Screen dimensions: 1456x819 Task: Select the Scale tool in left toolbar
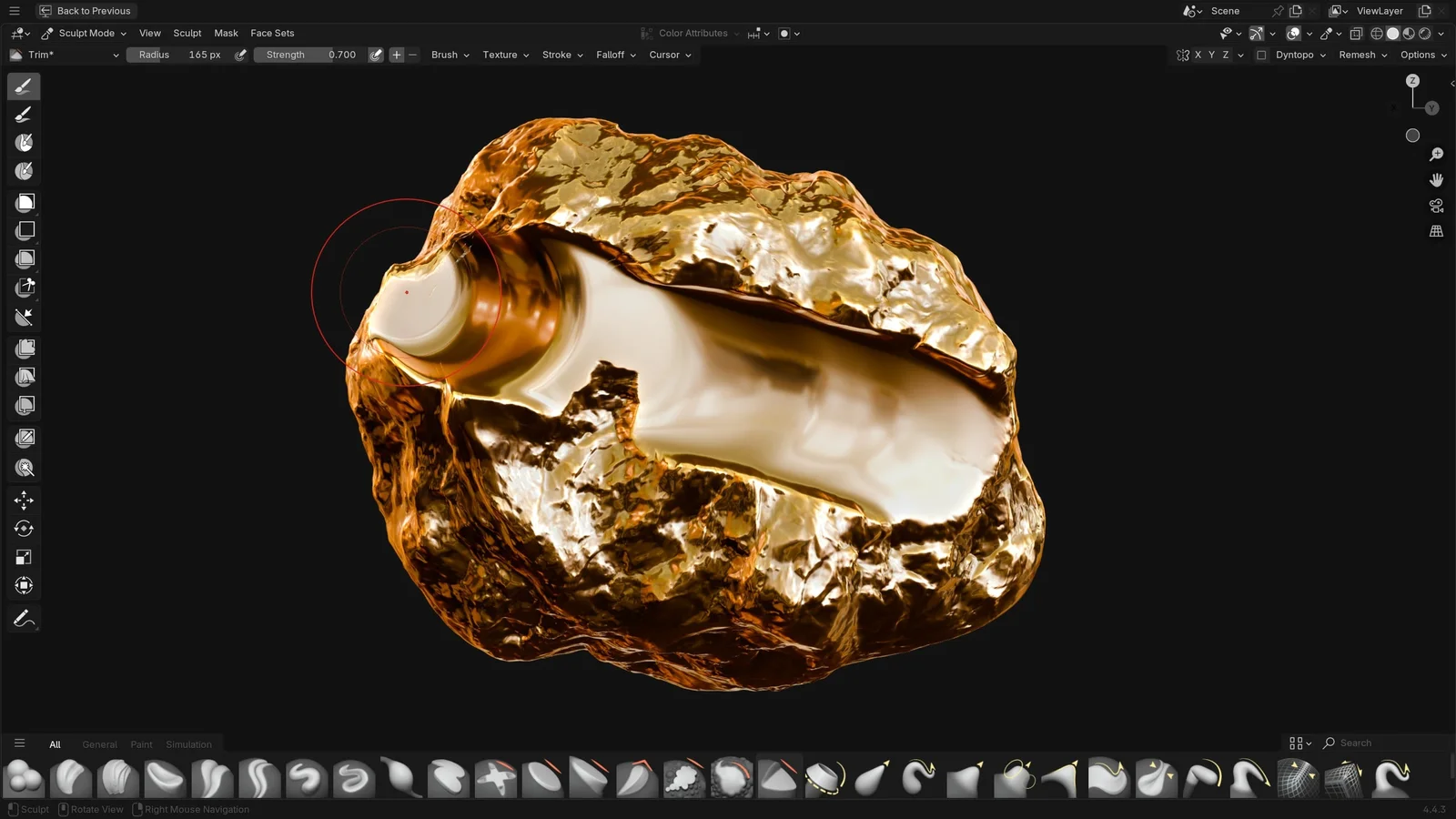(24, 557)
